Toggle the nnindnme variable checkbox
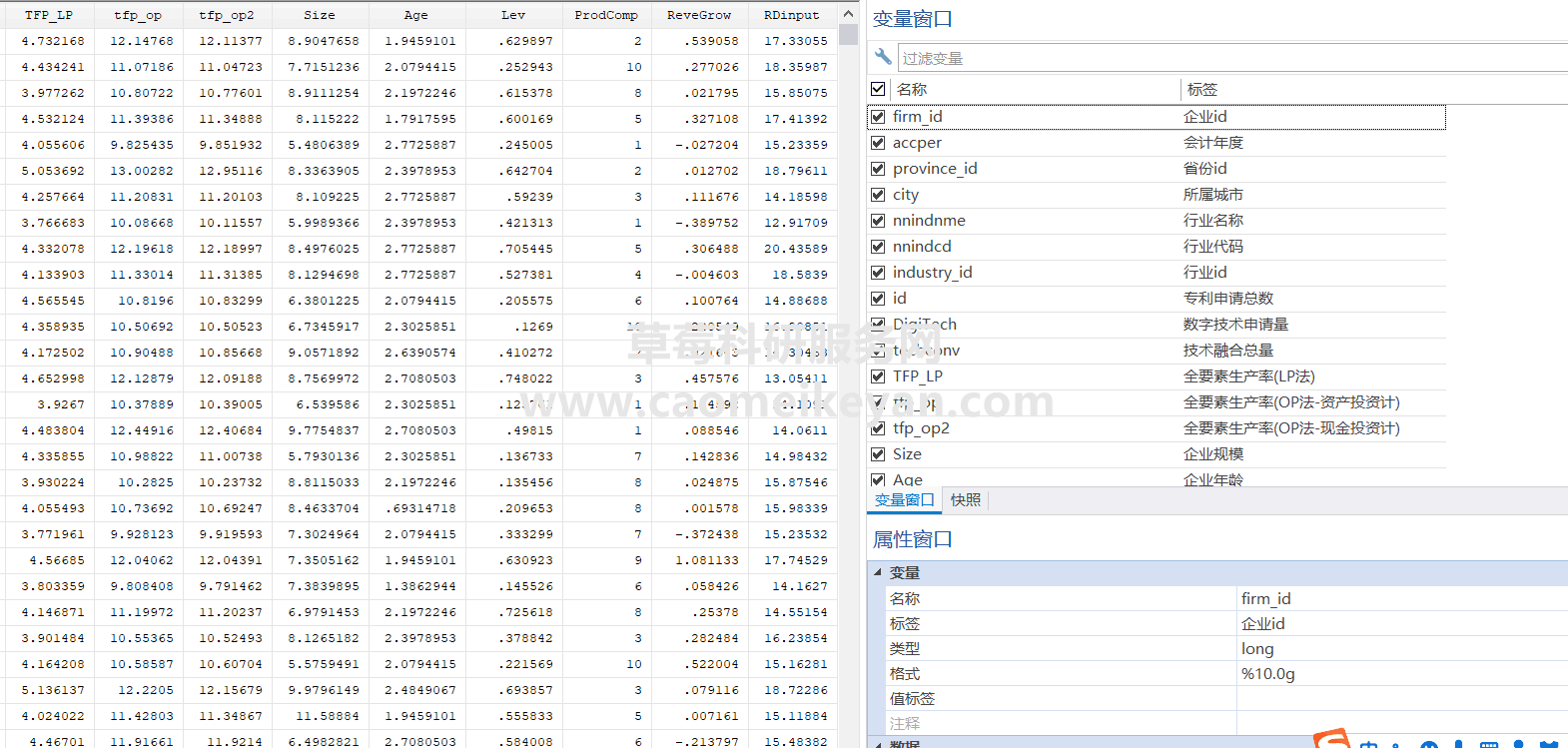The height and width of the screenshot is (748, 1568). 878,221
